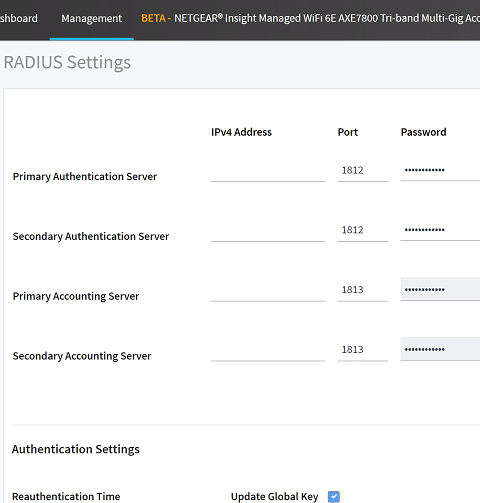Select the Secondary Accounting Server port 1813 field
Image resolution: width=480 pixels, height=503 pixels.
(363, 350)
